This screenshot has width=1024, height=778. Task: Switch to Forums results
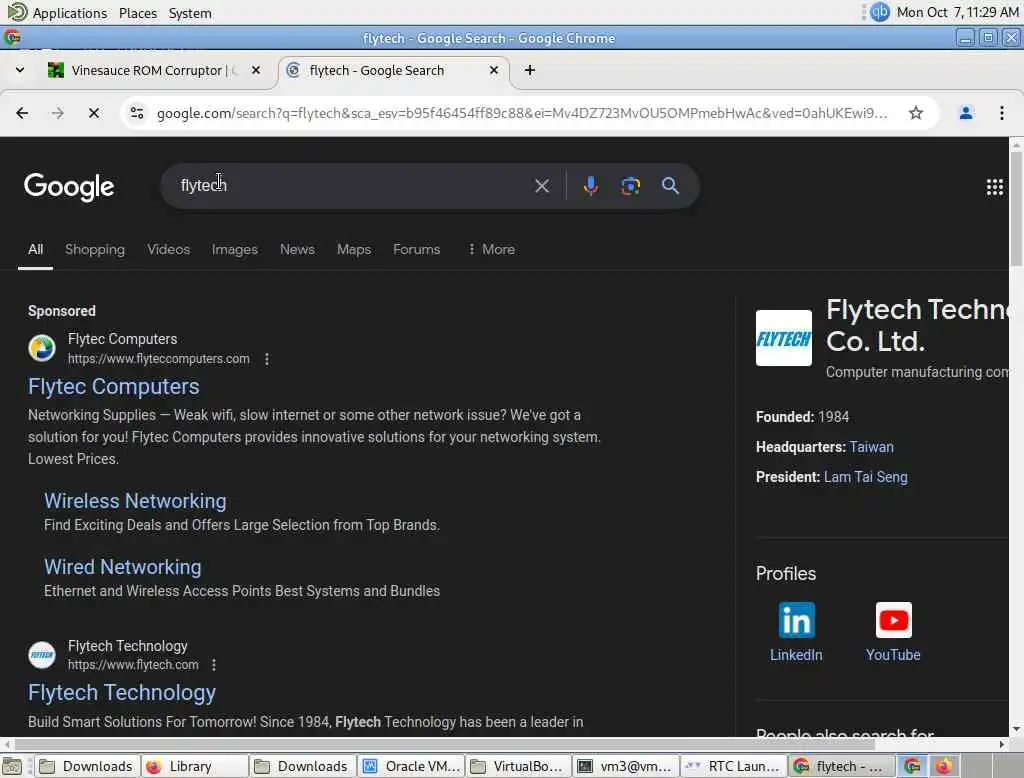(x=417, y=250)
